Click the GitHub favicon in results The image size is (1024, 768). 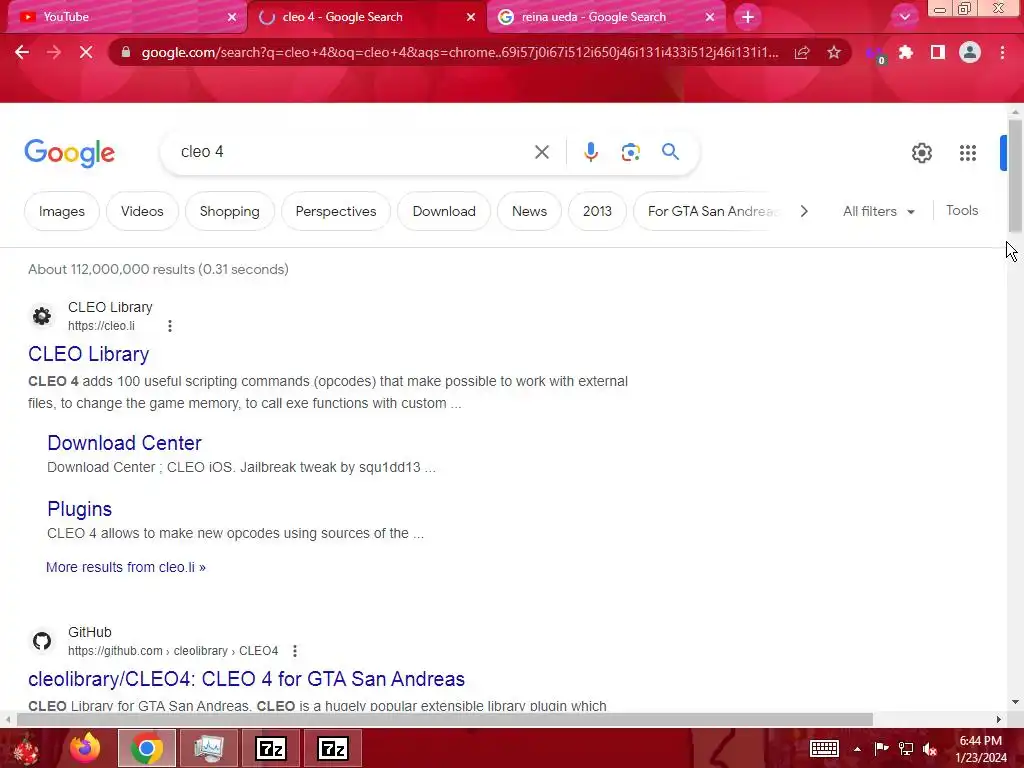[x=42, y=641]
